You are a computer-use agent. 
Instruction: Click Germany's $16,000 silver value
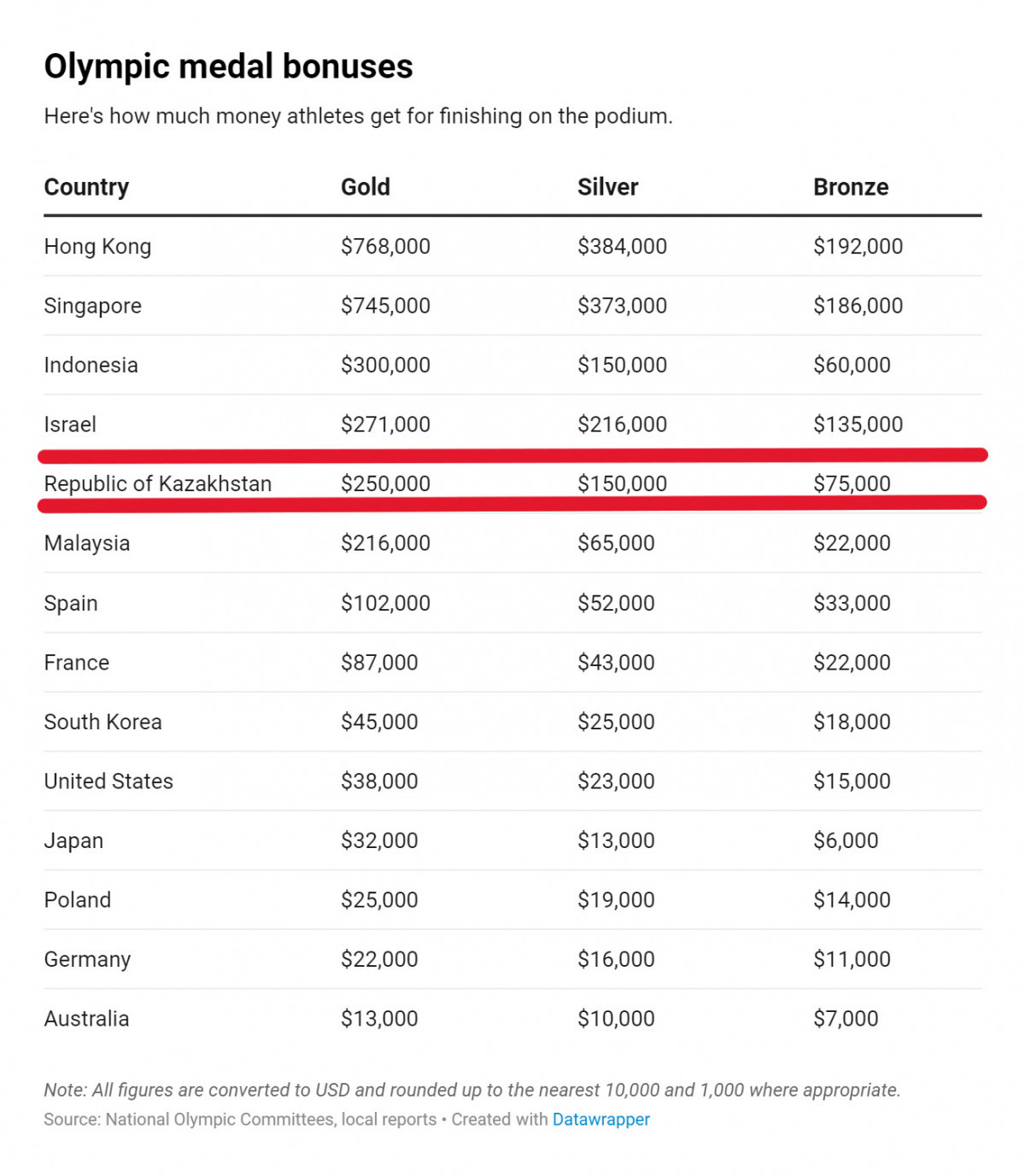pos(616,959)
